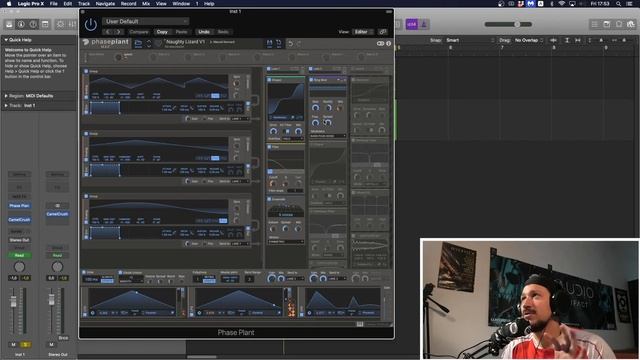Open the View Editor dropdown
Screen dimensions: 640x360
tap(363, 32)
